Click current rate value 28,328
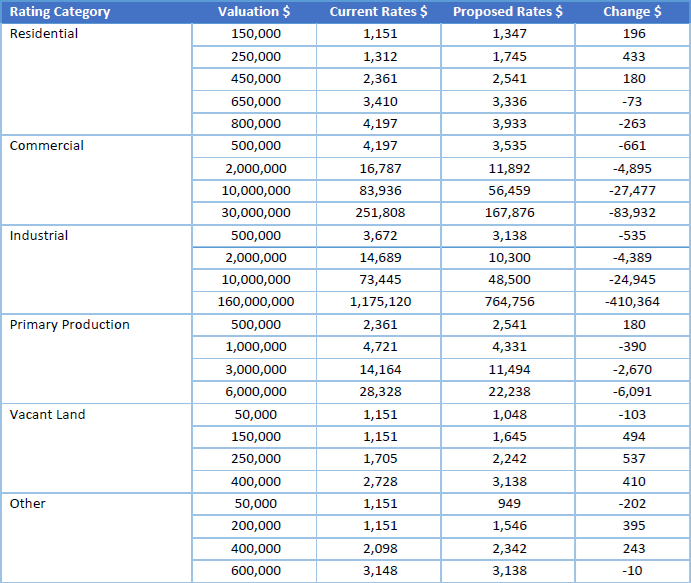Viewport: 691px width, 583px height. 380,392
